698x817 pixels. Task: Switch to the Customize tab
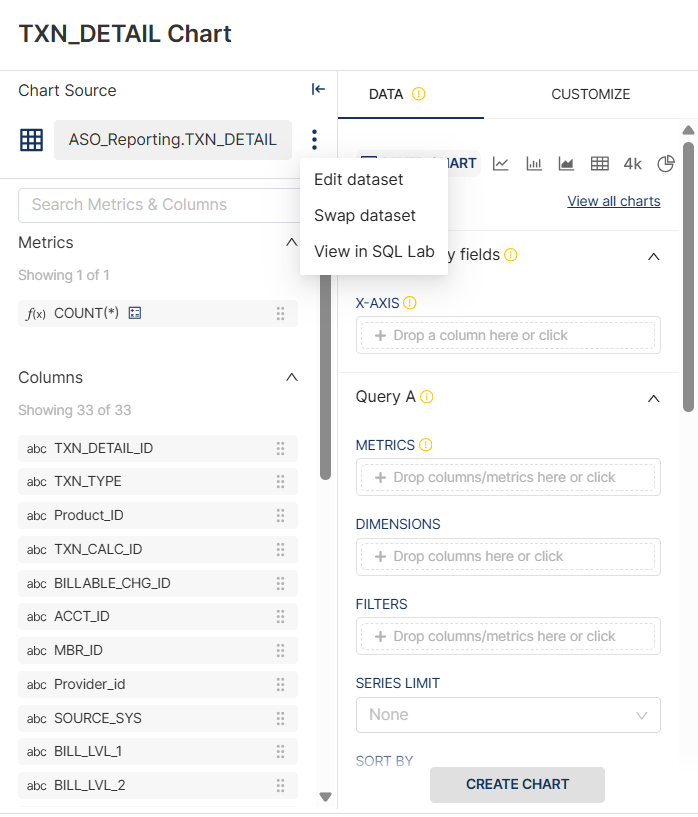590,94
